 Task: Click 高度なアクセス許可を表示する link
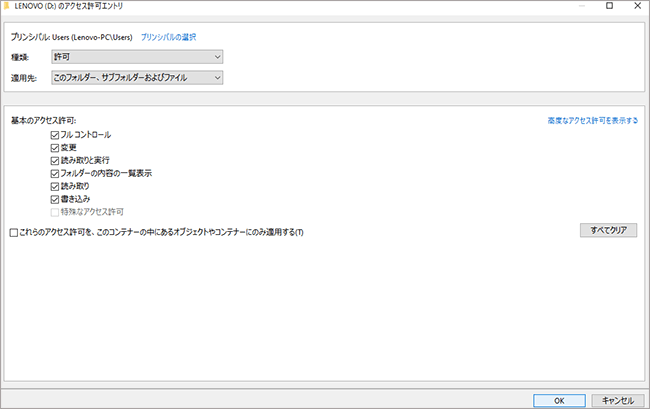(593, 121)
